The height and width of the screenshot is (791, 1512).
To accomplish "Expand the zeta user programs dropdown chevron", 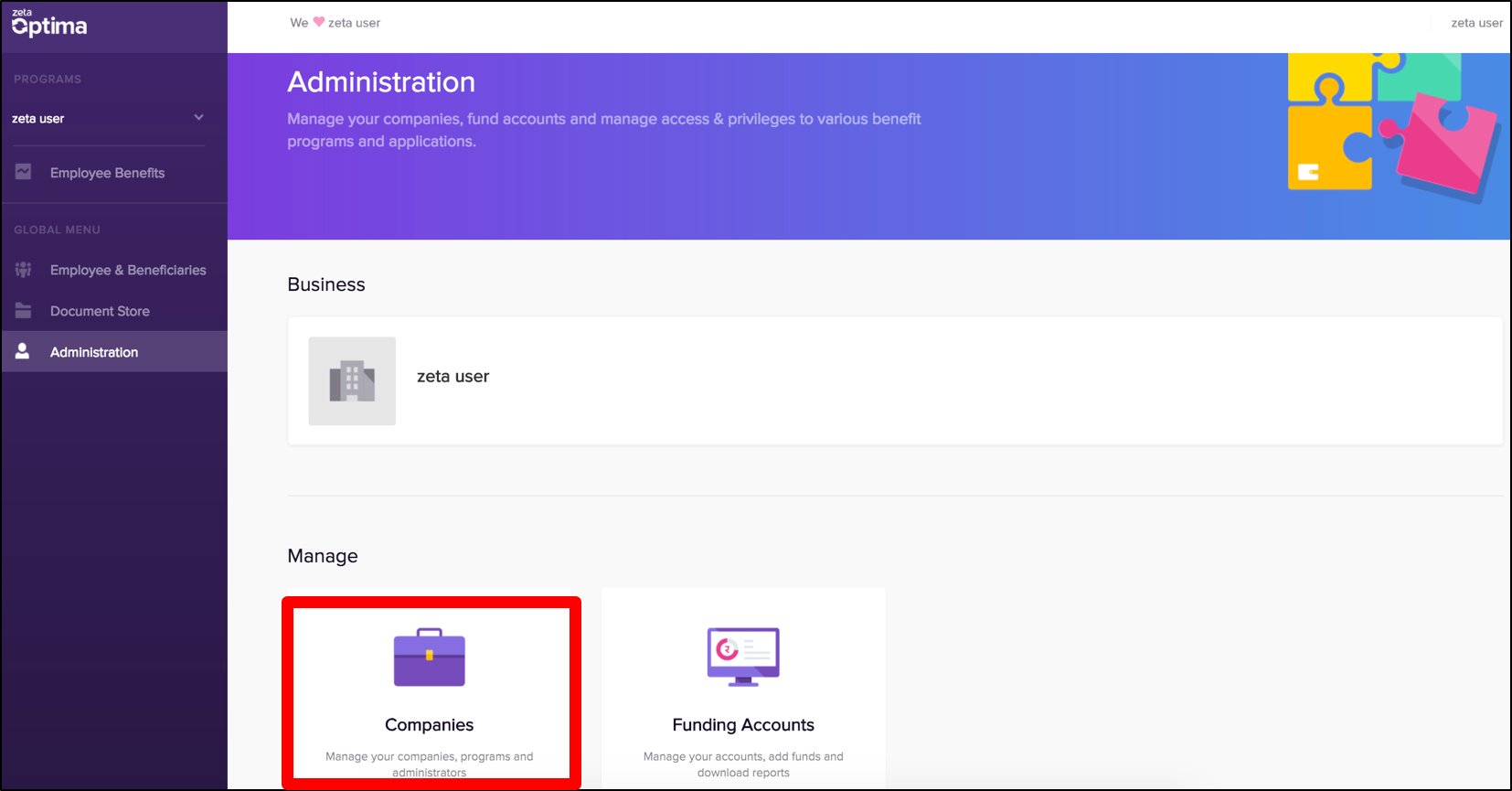I will click(198, 118).
